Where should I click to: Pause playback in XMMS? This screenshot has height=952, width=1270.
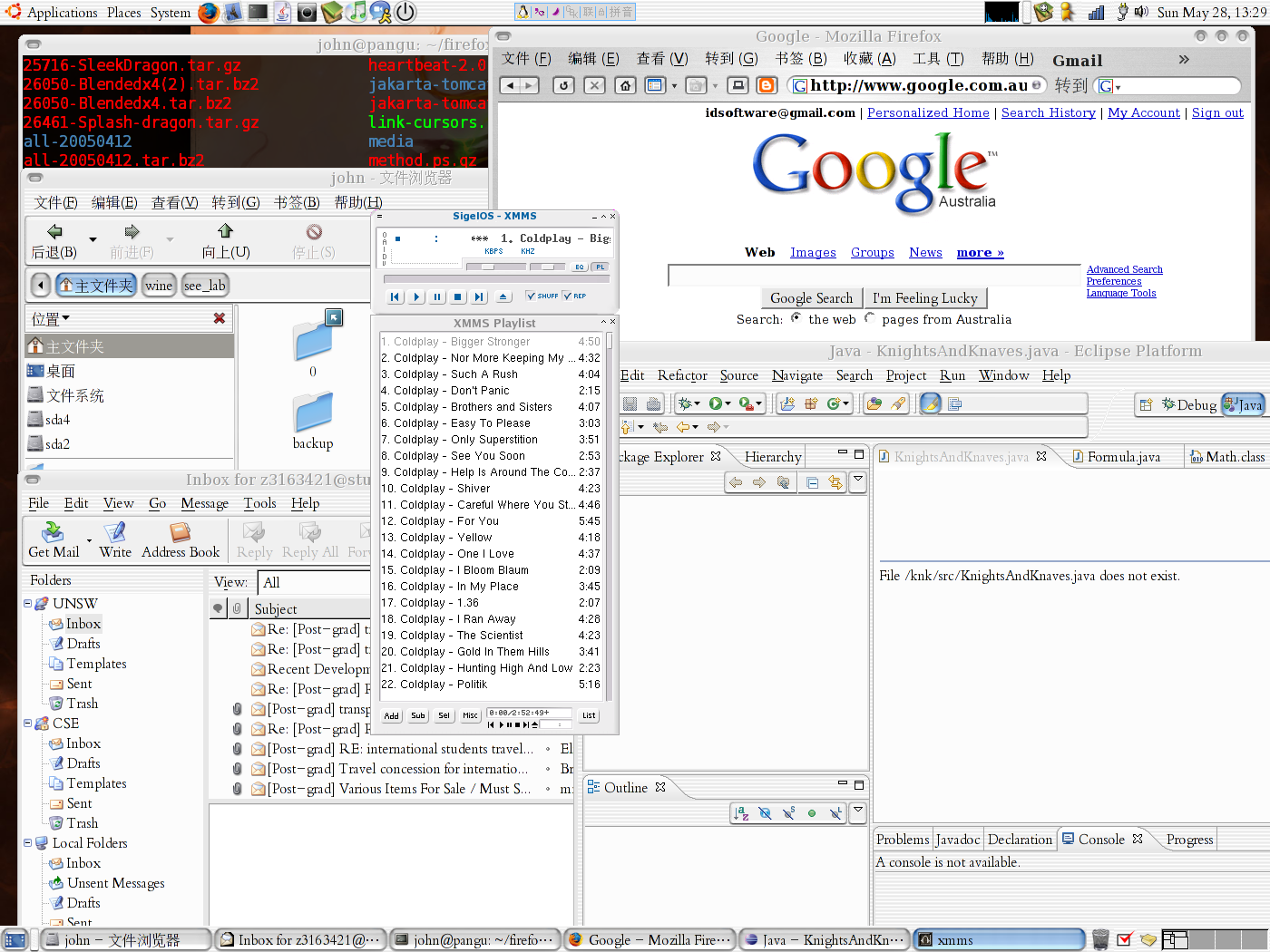(437, 296)
